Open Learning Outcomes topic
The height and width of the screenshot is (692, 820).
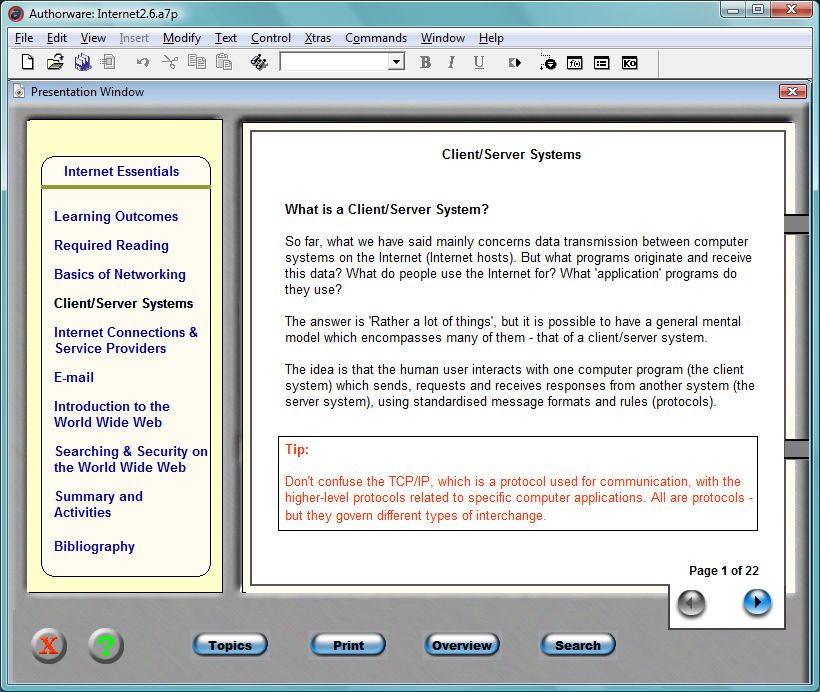point(116,216)
